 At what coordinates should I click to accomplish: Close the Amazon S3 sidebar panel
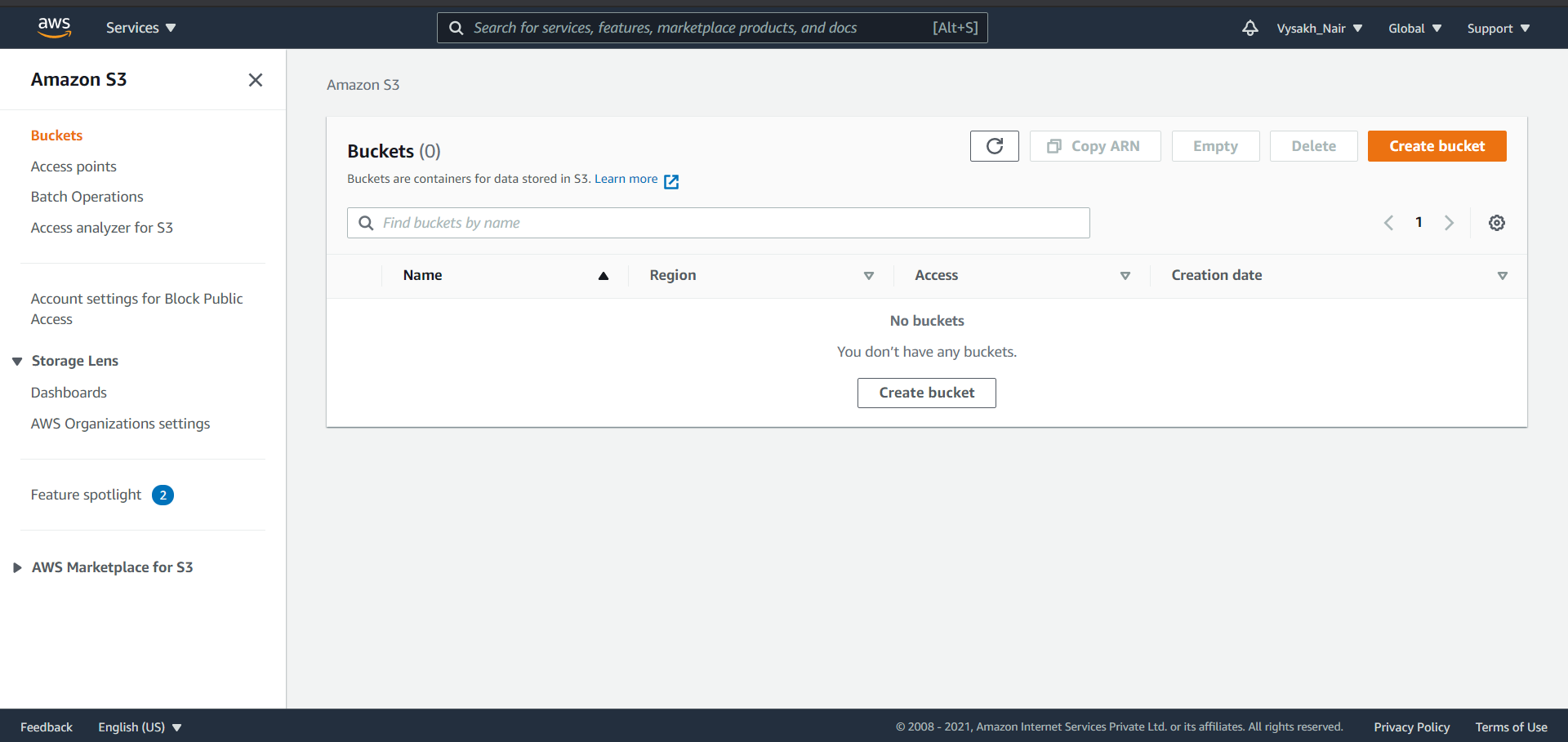click(256, 79)
